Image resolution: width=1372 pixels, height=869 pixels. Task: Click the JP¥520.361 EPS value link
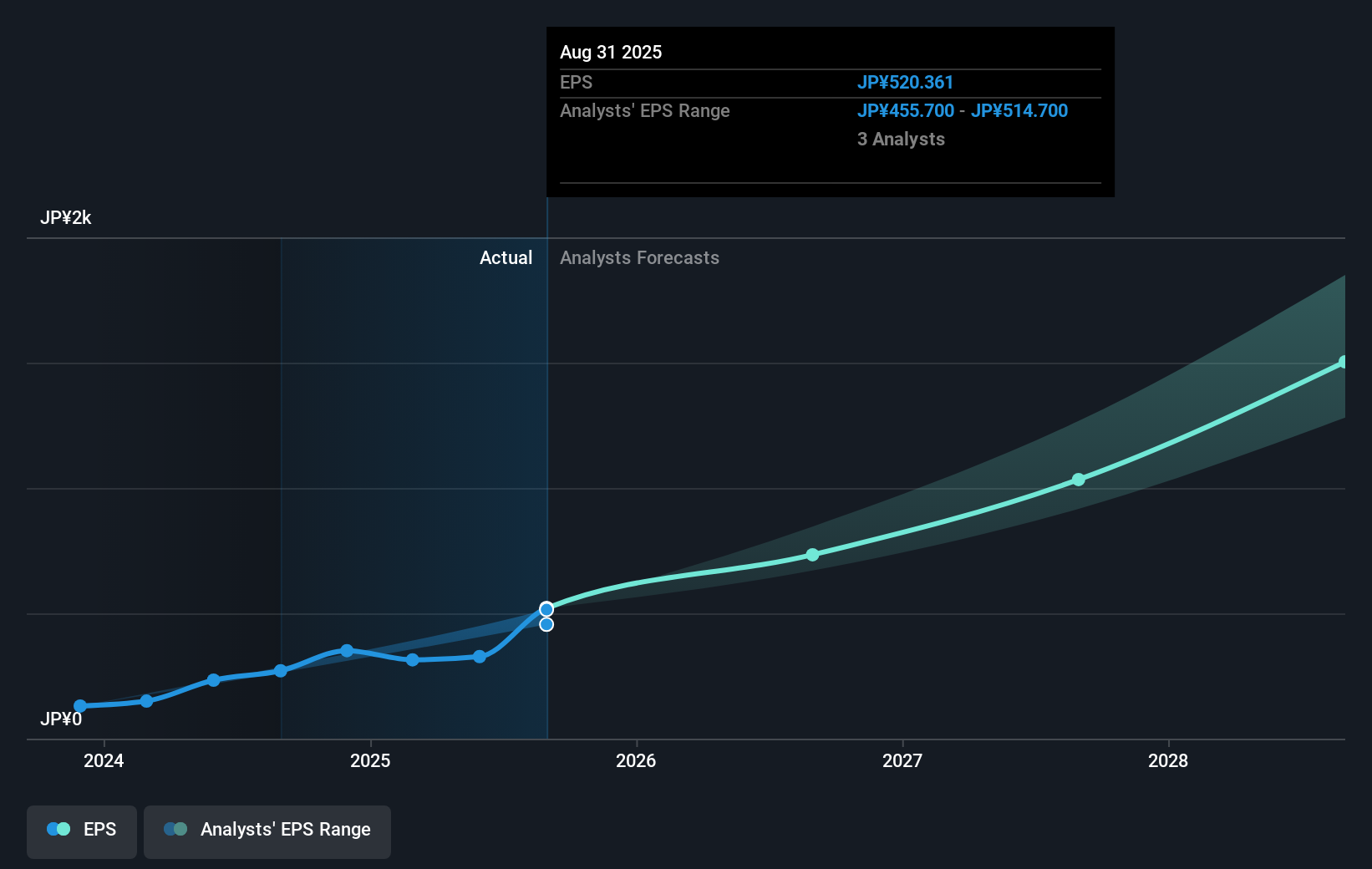pos(906,82)
